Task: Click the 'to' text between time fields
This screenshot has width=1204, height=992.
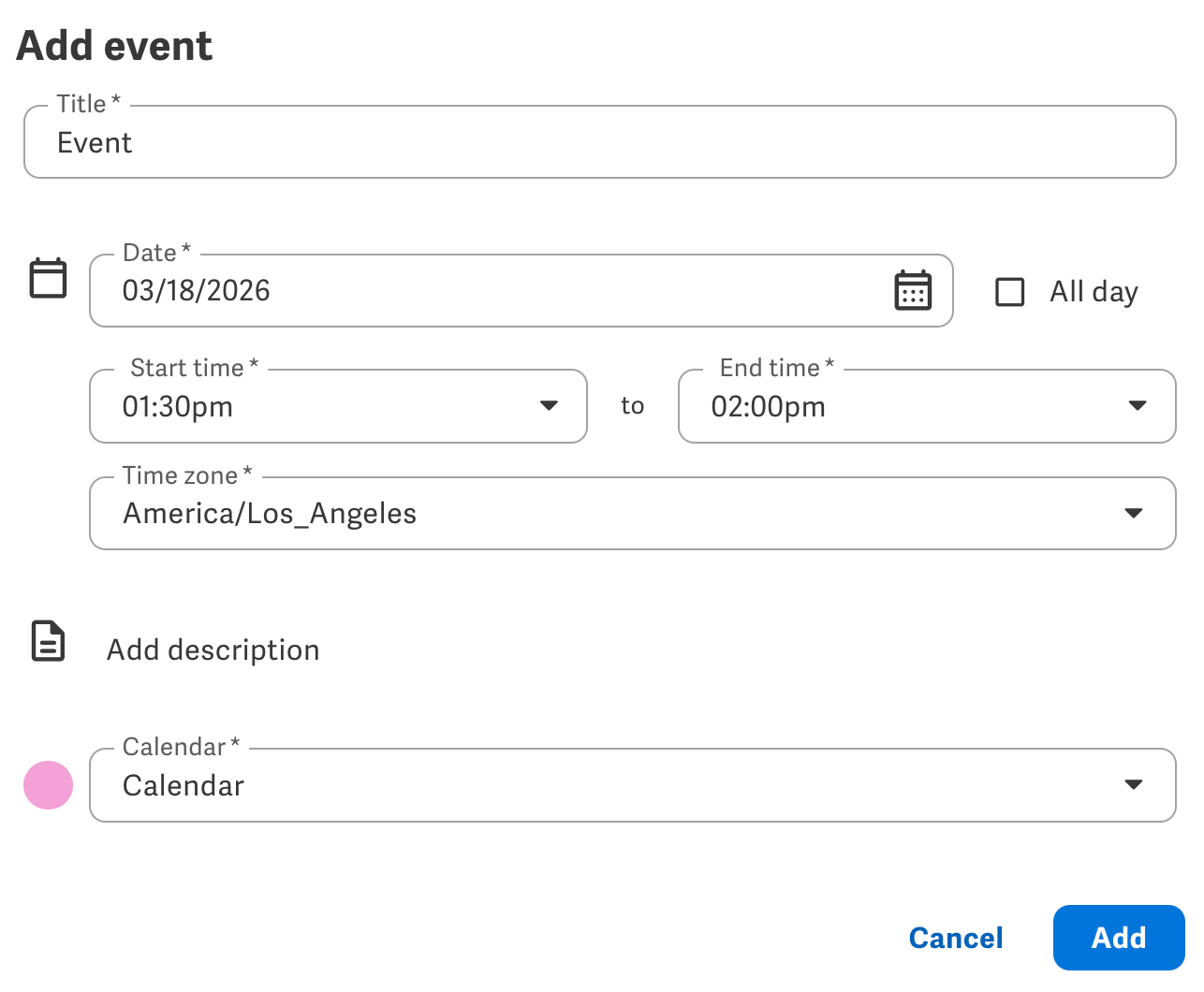Action: (x=633, y=405)
